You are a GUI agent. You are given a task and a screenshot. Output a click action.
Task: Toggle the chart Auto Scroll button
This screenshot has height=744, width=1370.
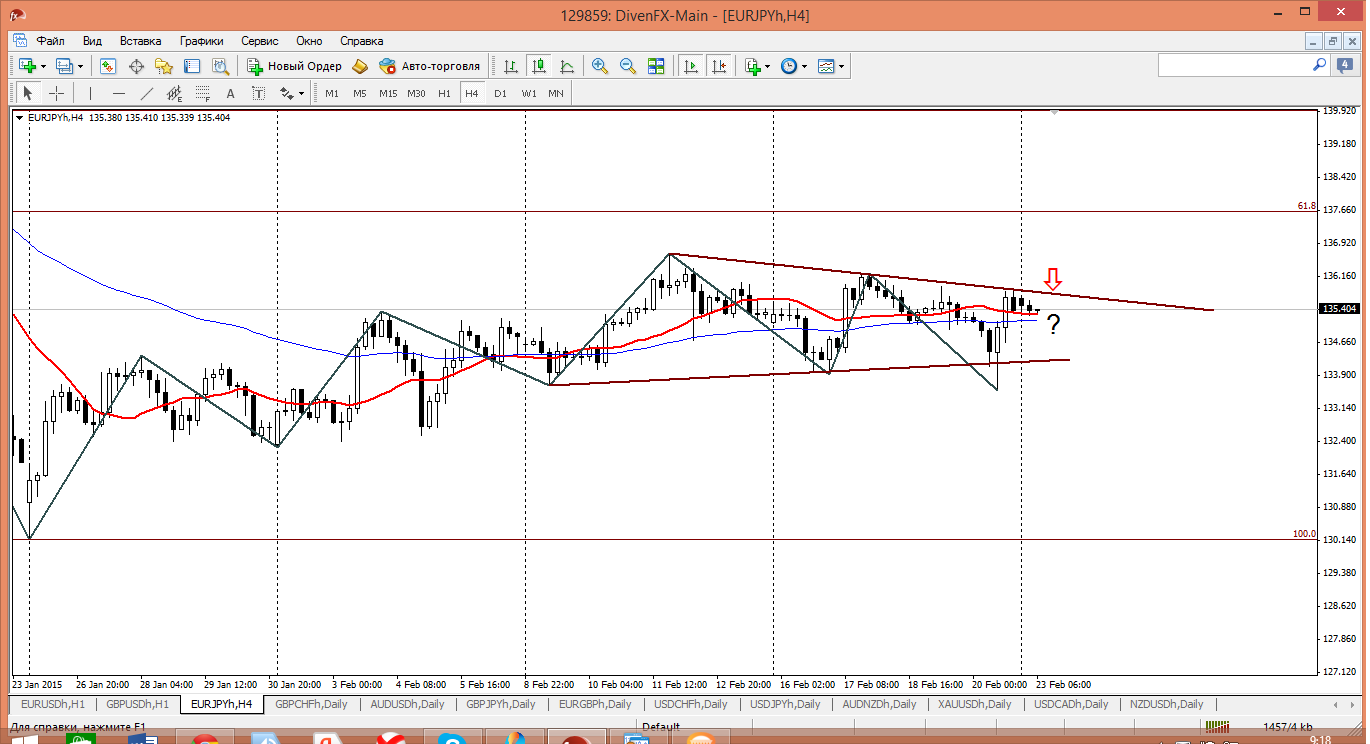[x=691, y=66]
